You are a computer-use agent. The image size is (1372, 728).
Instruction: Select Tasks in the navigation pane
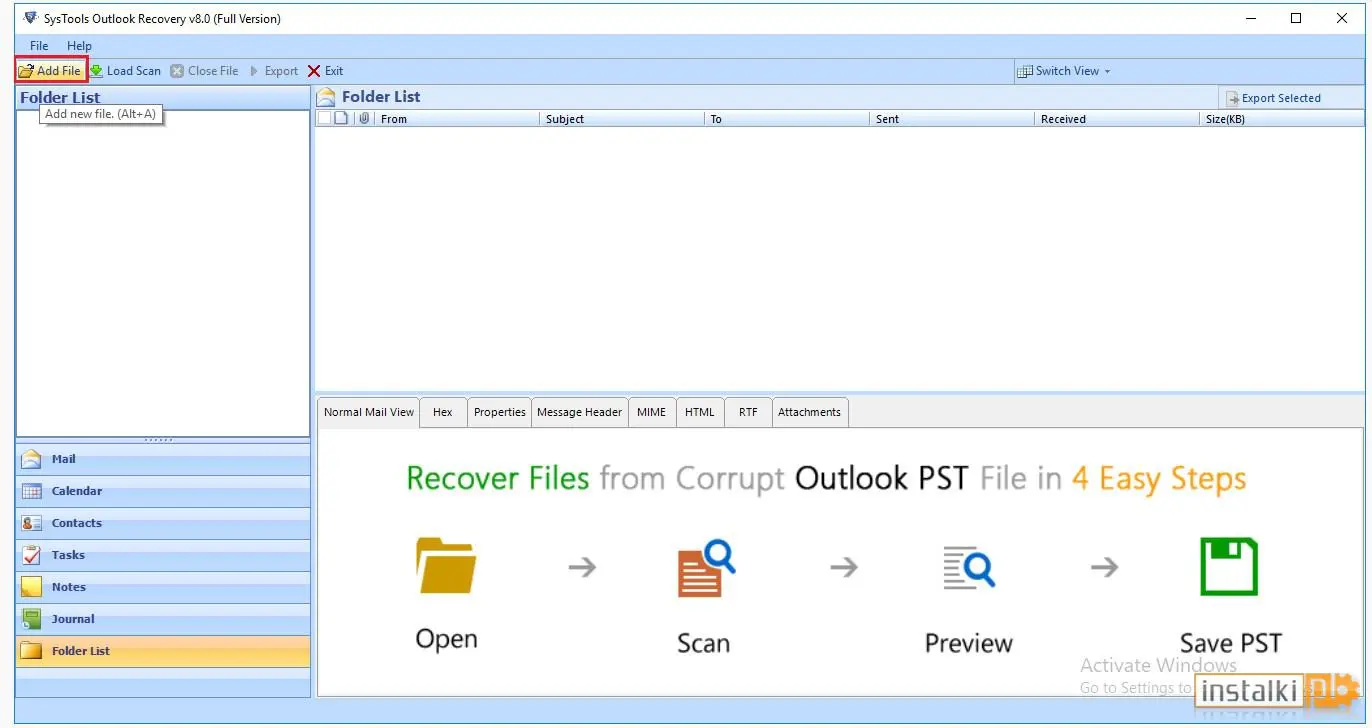[x=163, y=555]
